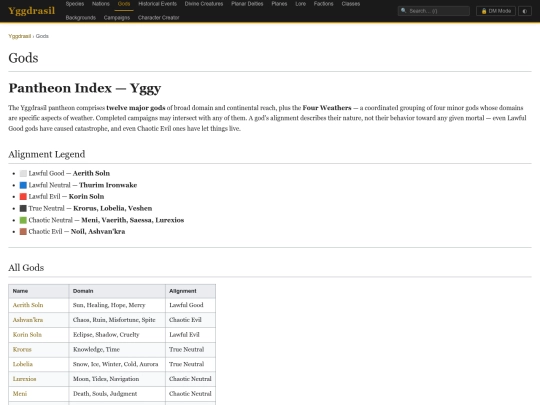Click the Chaotic Evil brown swatch
This screenshot has height=405, width=540.
pos(23,231)
